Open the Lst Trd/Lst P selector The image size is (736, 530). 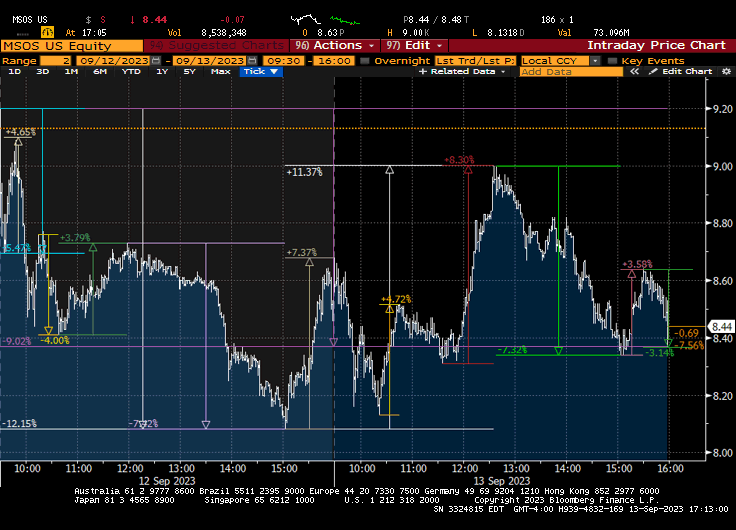(475, 61)
